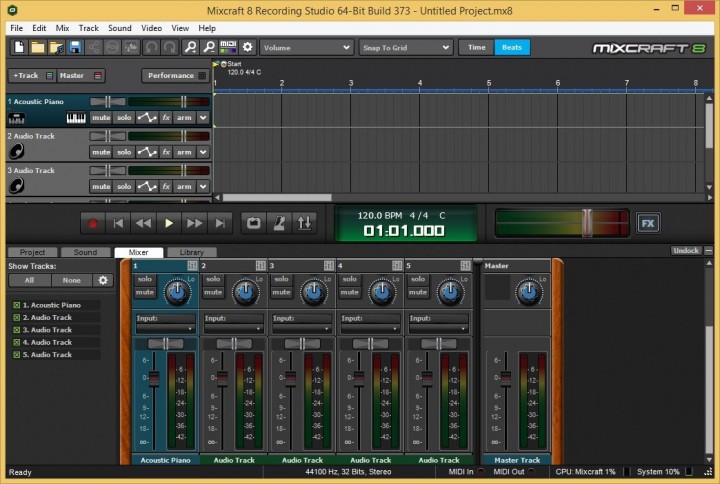
Task: Click the add sound file icon
Action: point(56,47)
